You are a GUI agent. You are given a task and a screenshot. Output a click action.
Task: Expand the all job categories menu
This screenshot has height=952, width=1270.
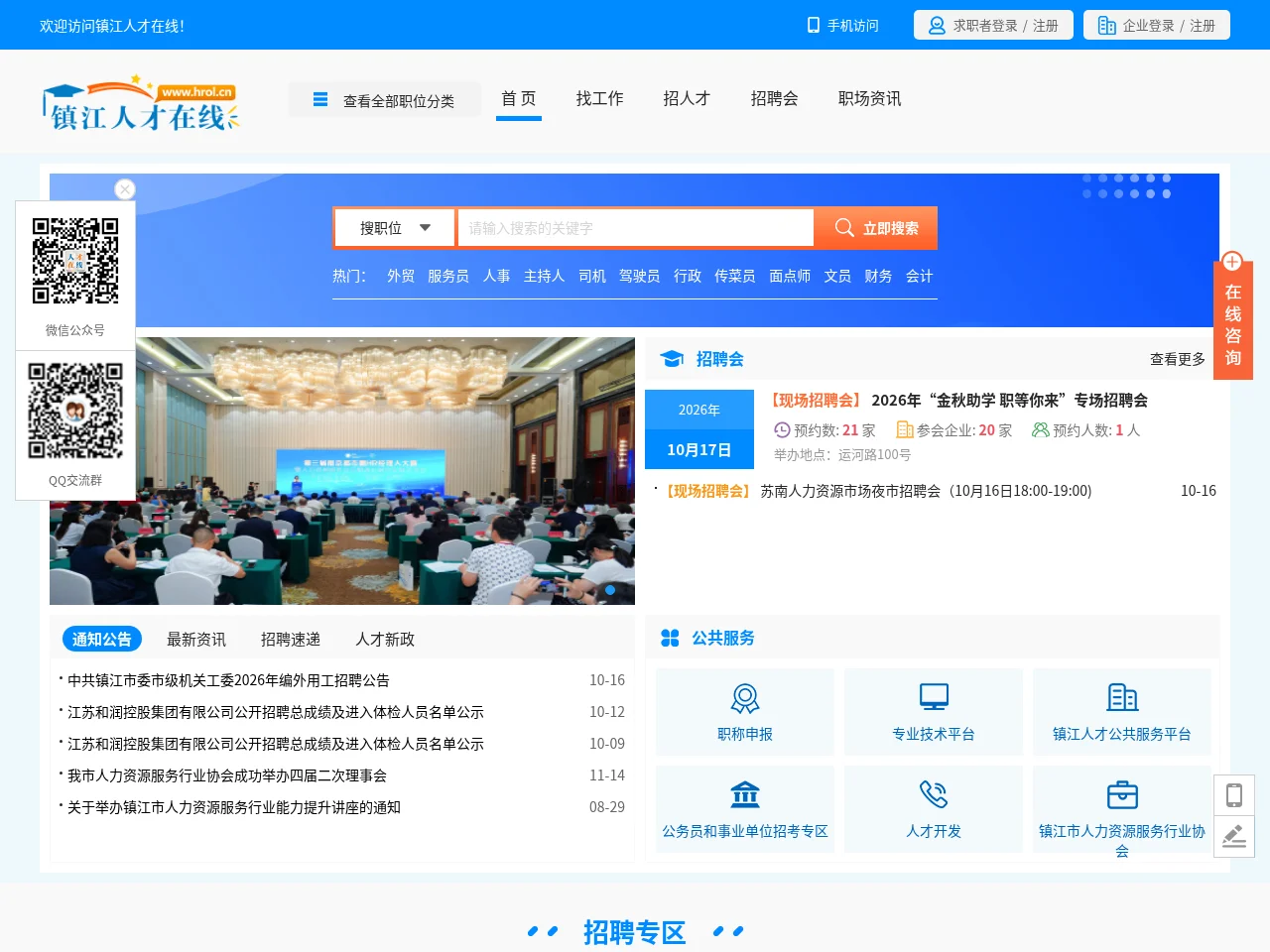click(384, 100)
